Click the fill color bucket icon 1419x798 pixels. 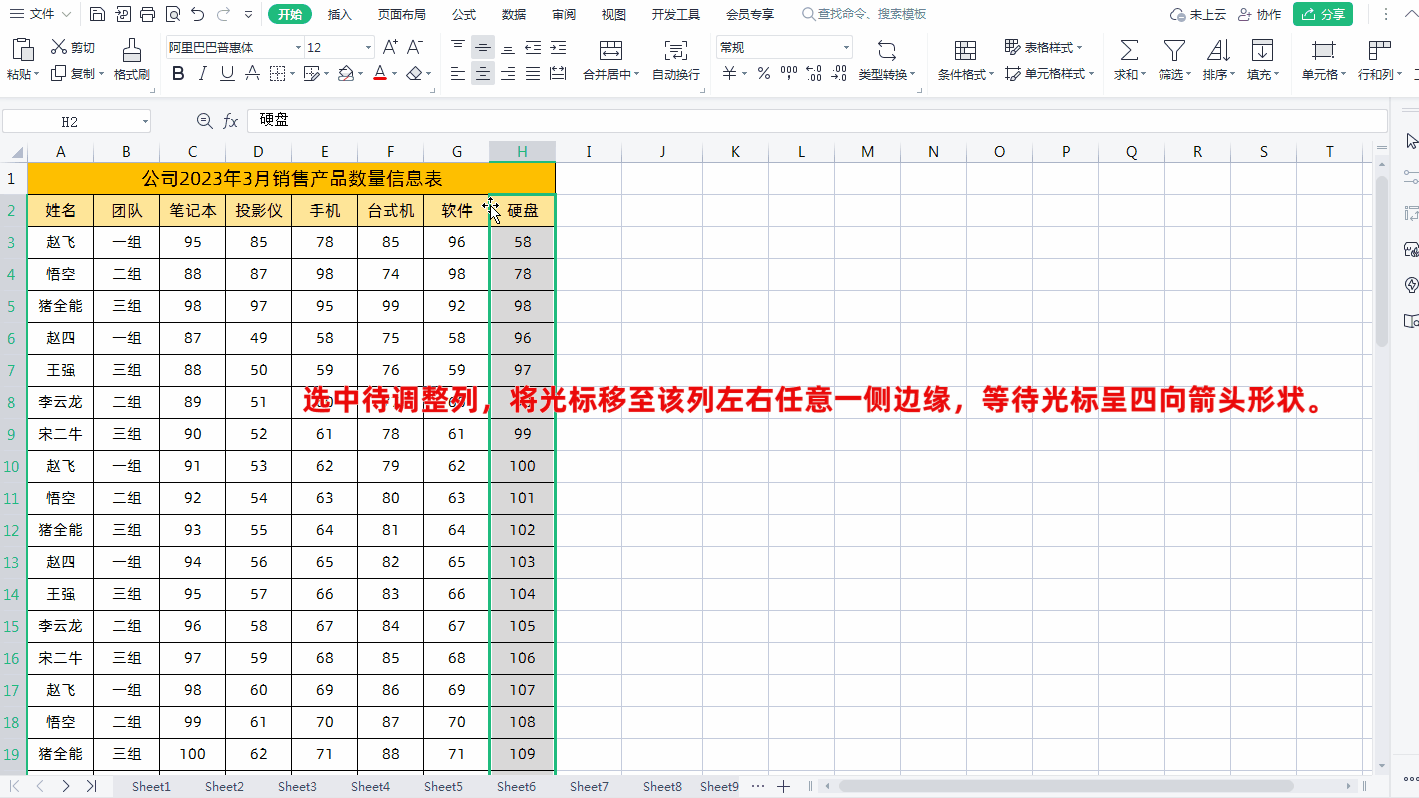345,73
